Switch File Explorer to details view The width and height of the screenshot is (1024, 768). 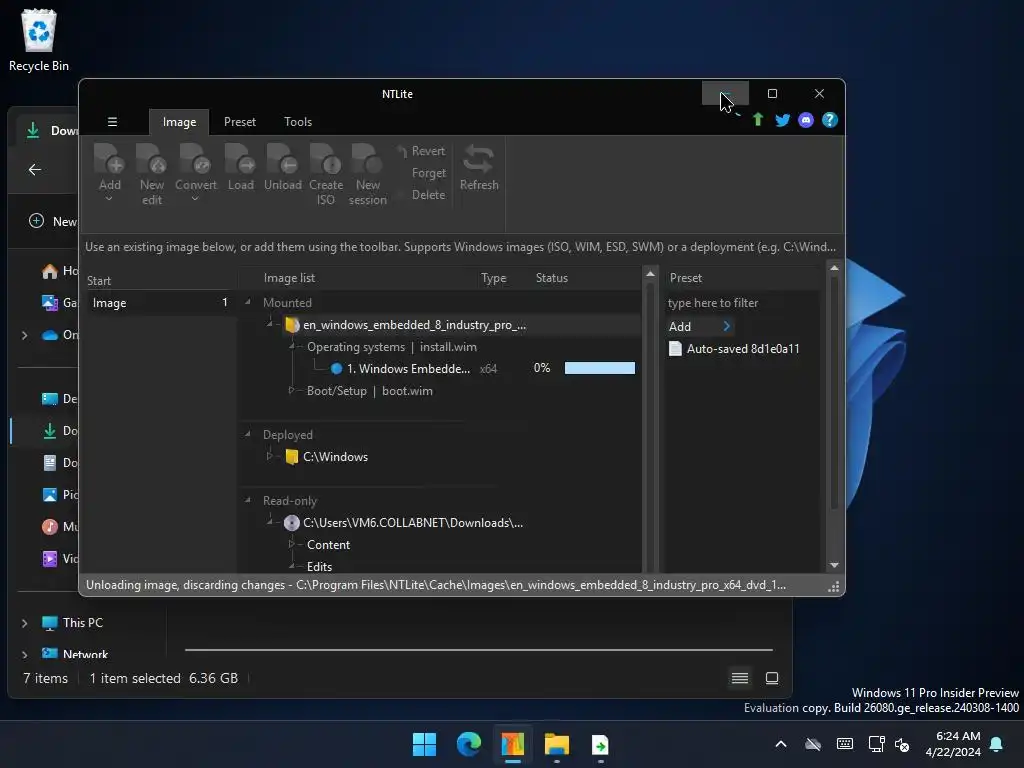[739, 678]
